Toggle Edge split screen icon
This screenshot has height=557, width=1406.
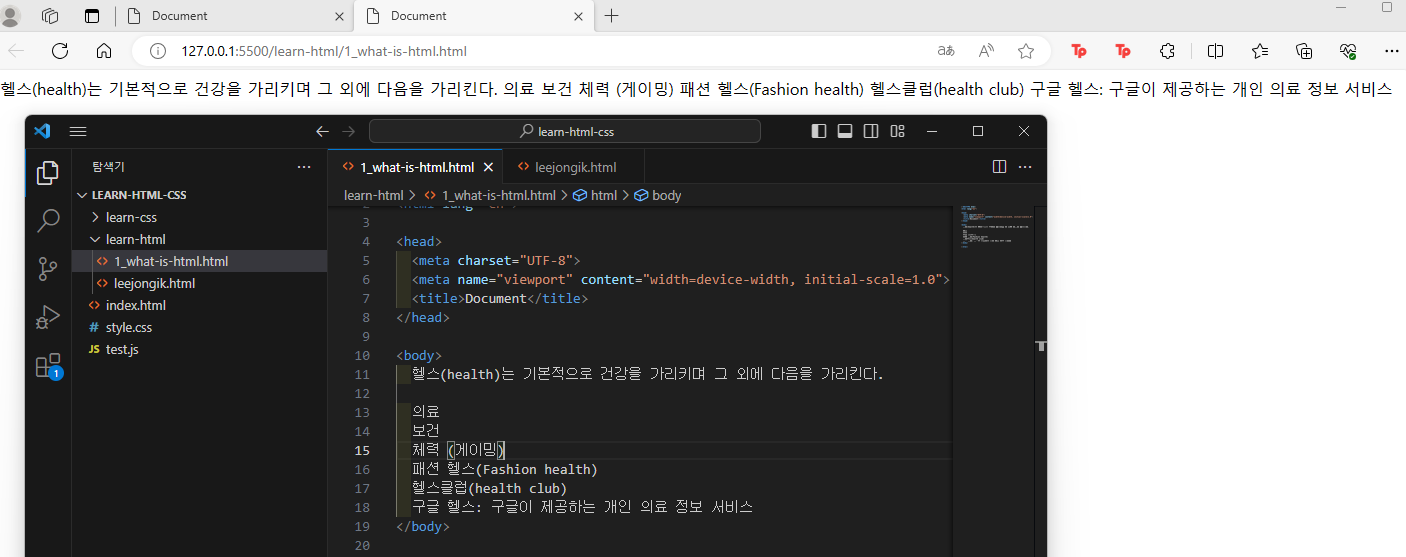pos(1216,51)
